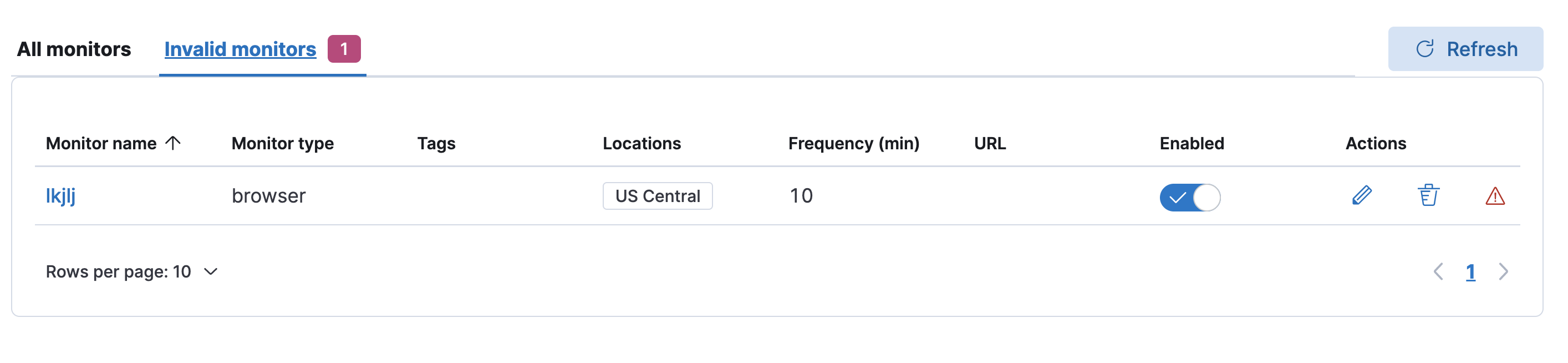Click the red warning triangle icon

pos(1495,196)
